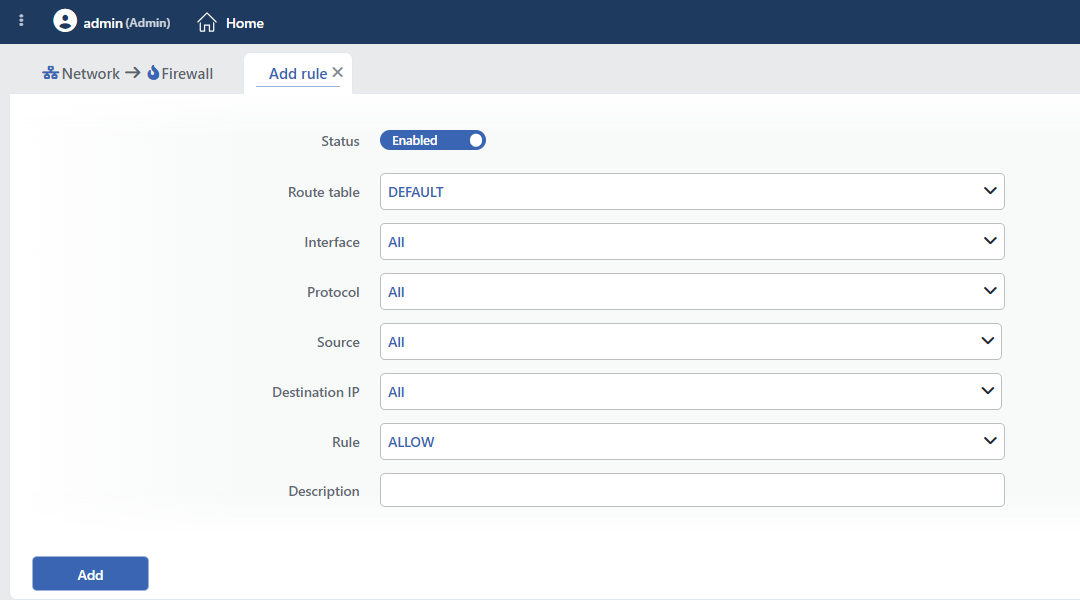Click the Description label
1080x600 pixels.
click(324, 491)
